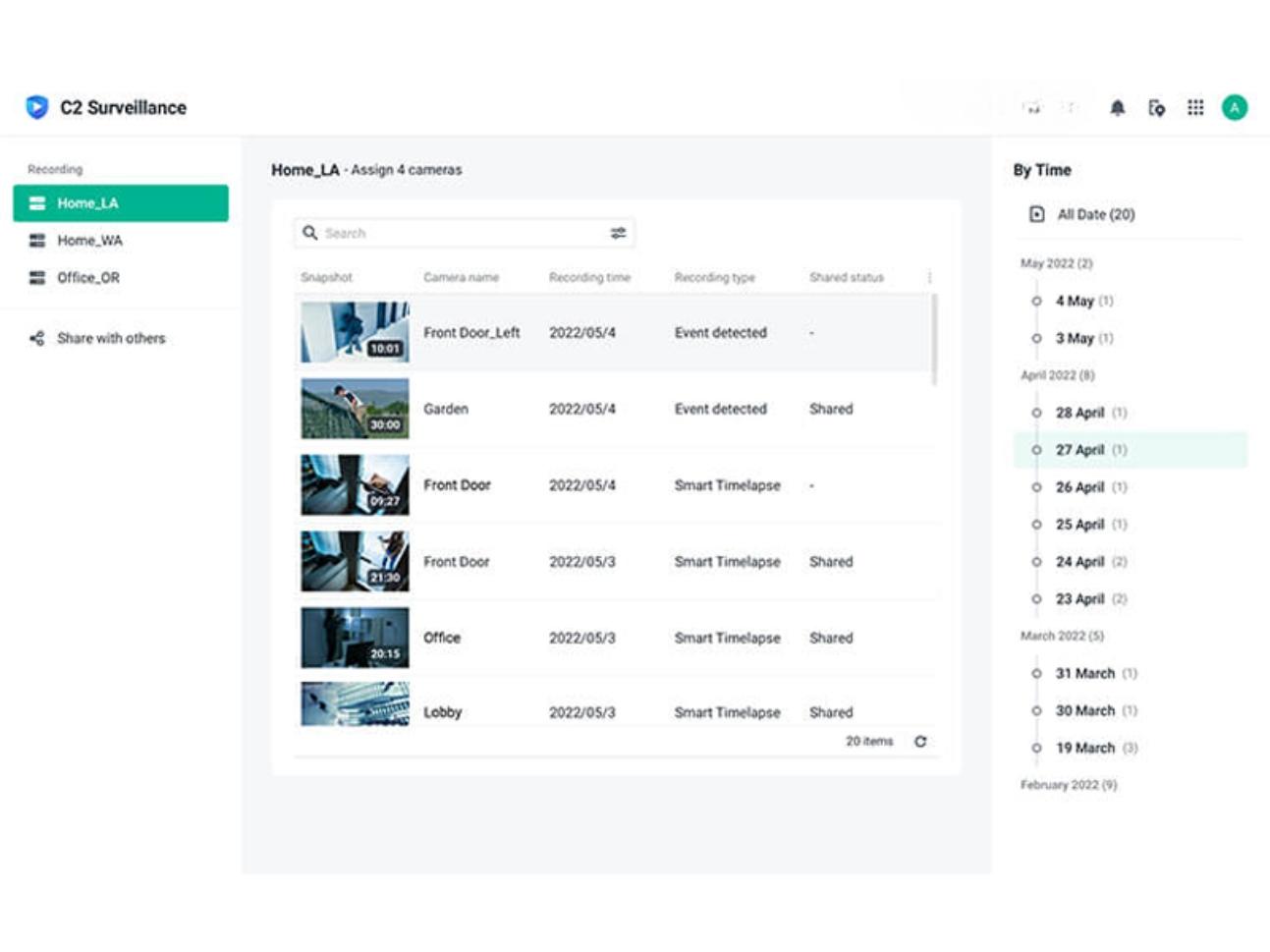Viewport: 1270px width, 952px height.
Task: Click 2022/05/3 date in Lobby row
Action: coord(582,712)
